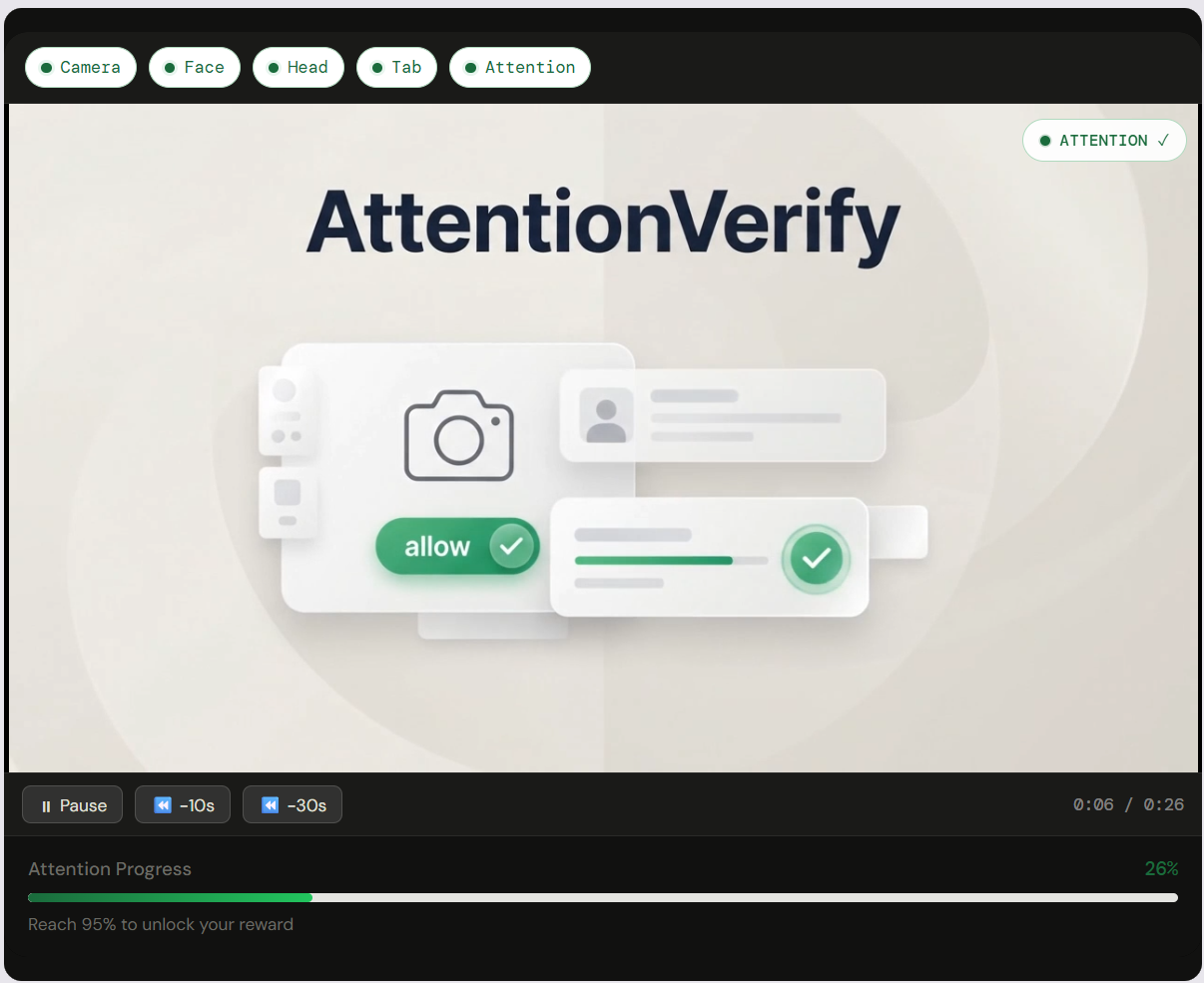This screenshot has height=983, width=1204.
Task: Click the 26% progress value
Action: click(x=1161, y=869)
